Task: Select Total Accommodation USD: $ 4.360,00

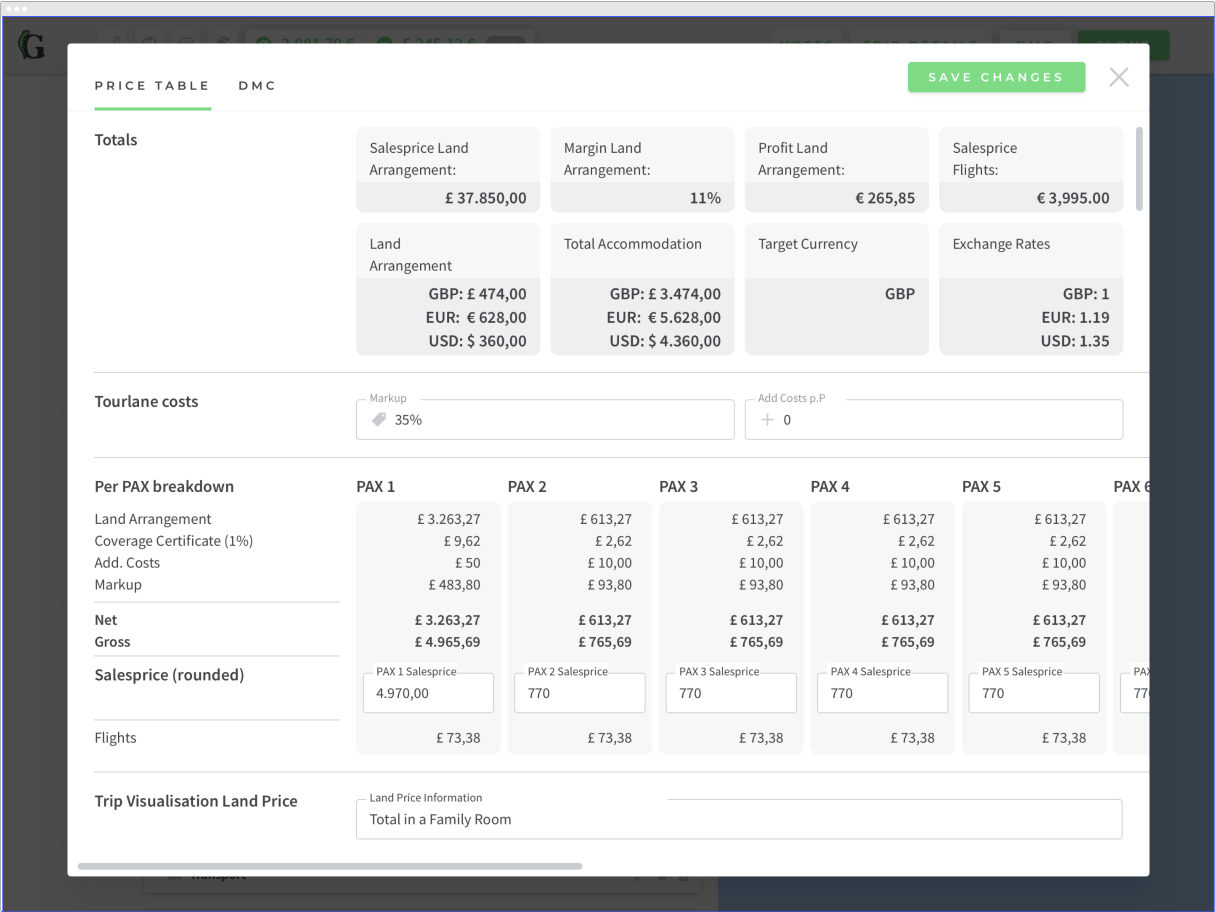Action: click(665, 341)
